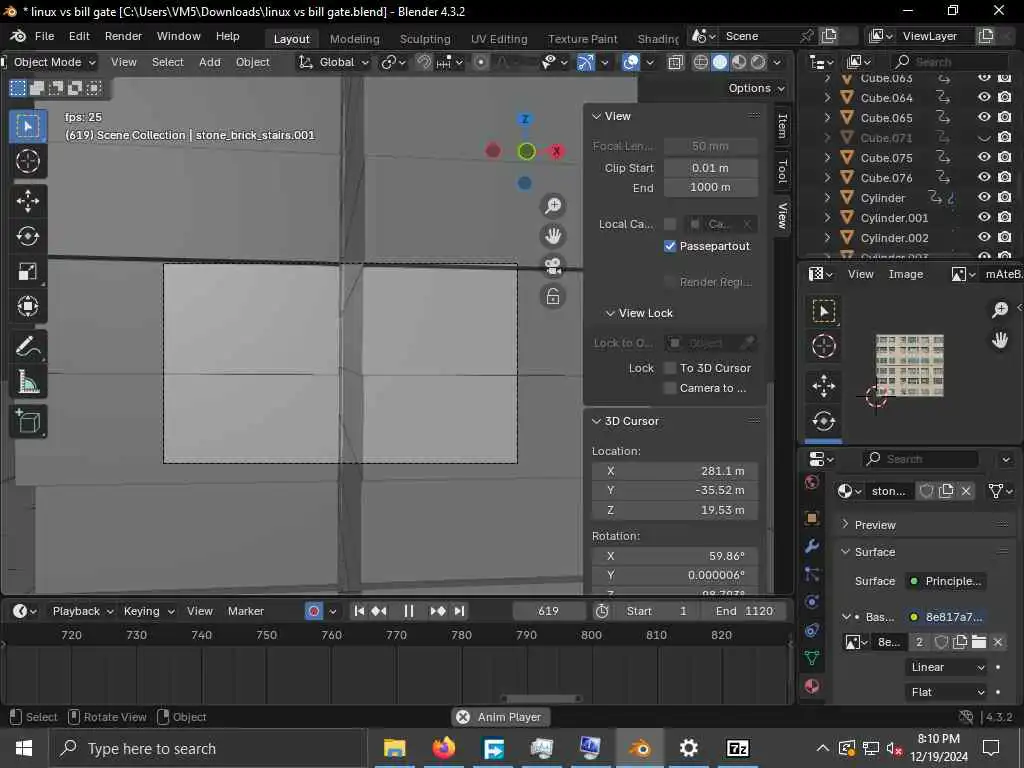Screen dimensions: 1024x768
Task: Click the 3D Cursor X location field
Action: 675,471
